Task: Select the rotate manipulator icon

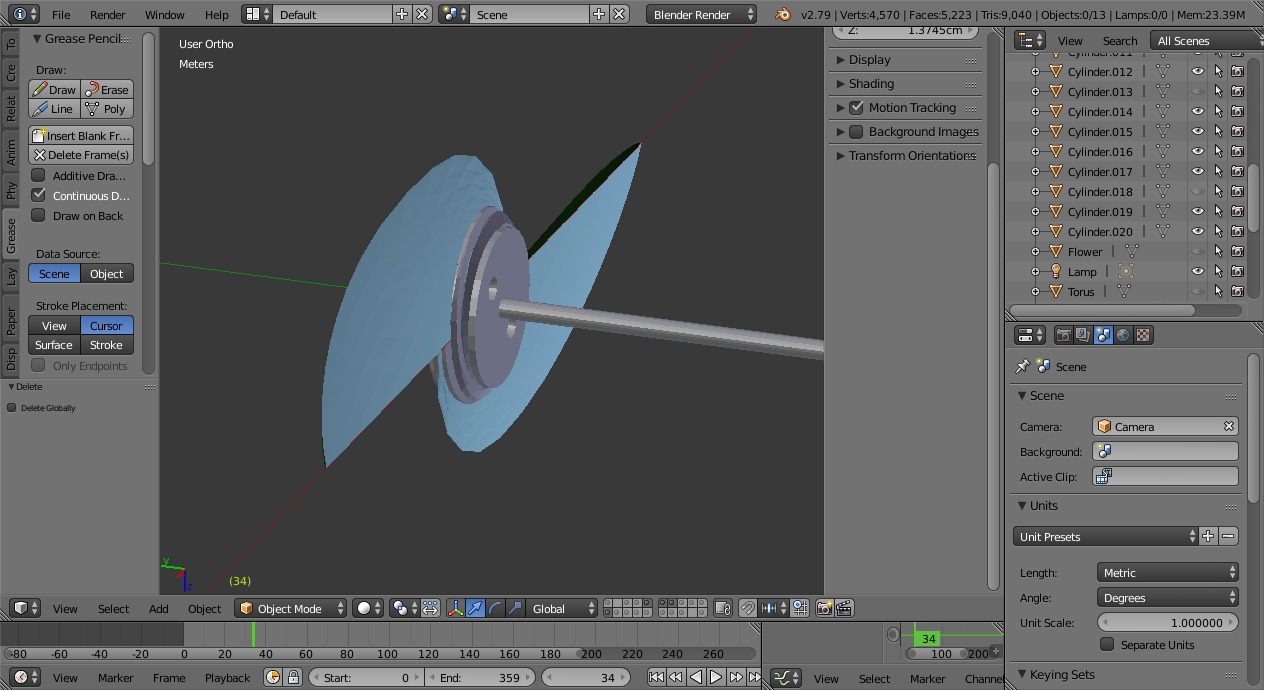Action: click(x=495, y=608)
